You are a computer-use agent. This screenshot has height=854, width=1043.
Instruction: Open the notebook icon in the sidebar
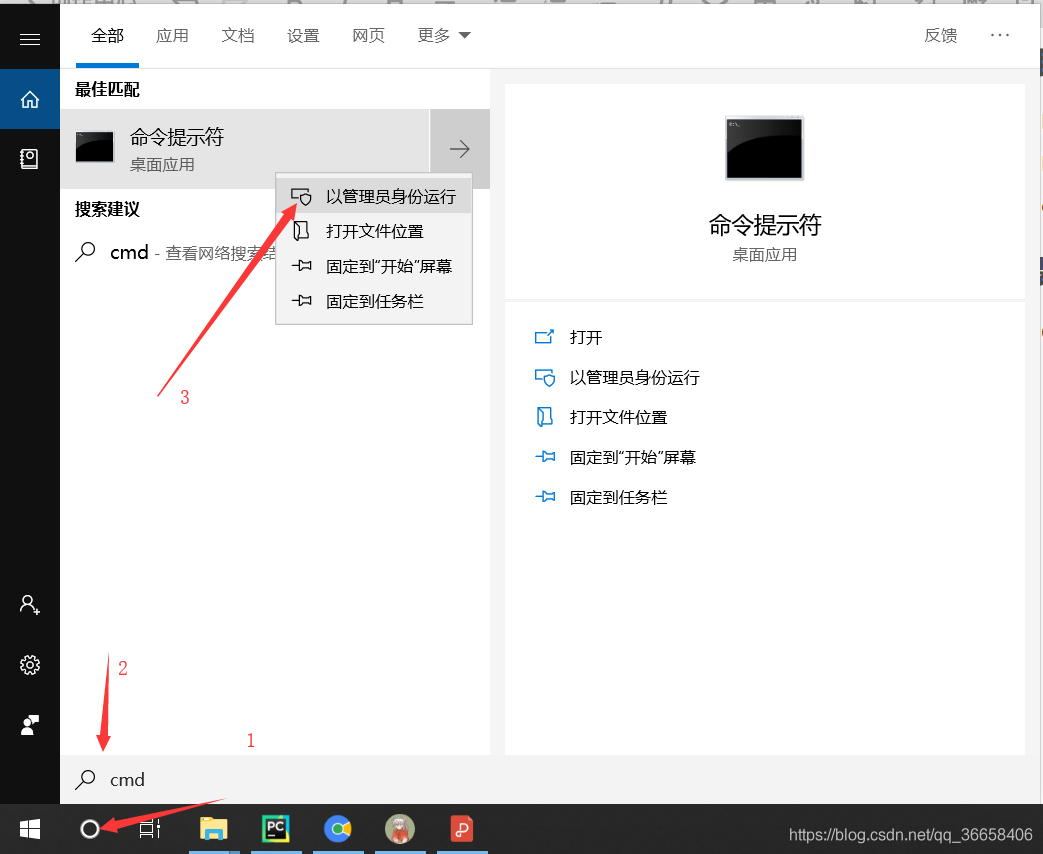click(29, 158)
